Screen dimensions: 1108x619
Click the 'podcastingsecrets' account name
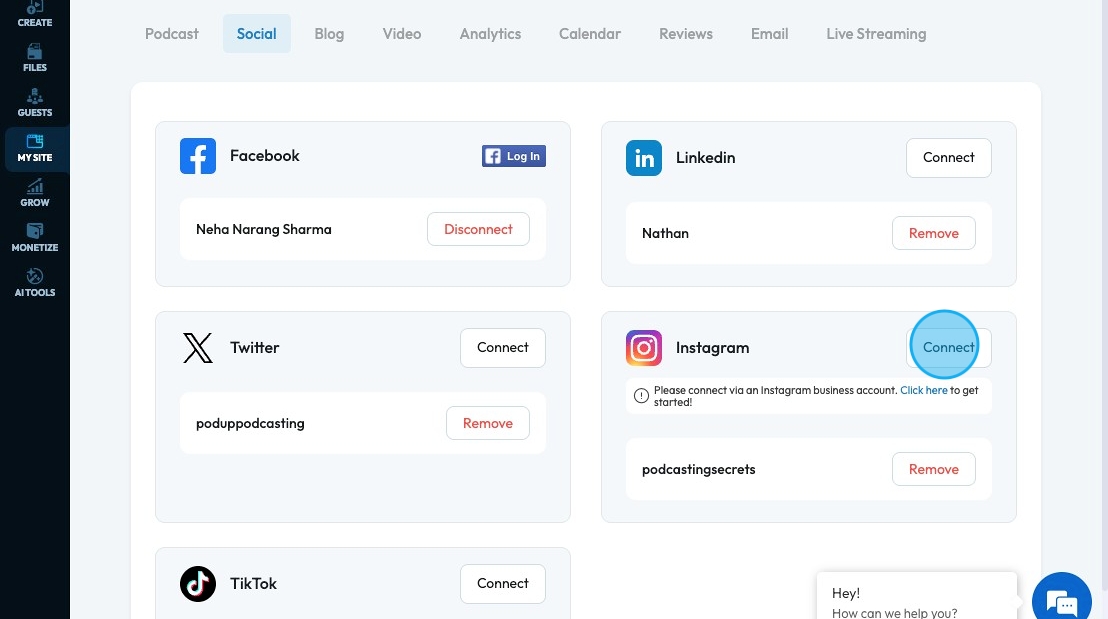(698, 470)
